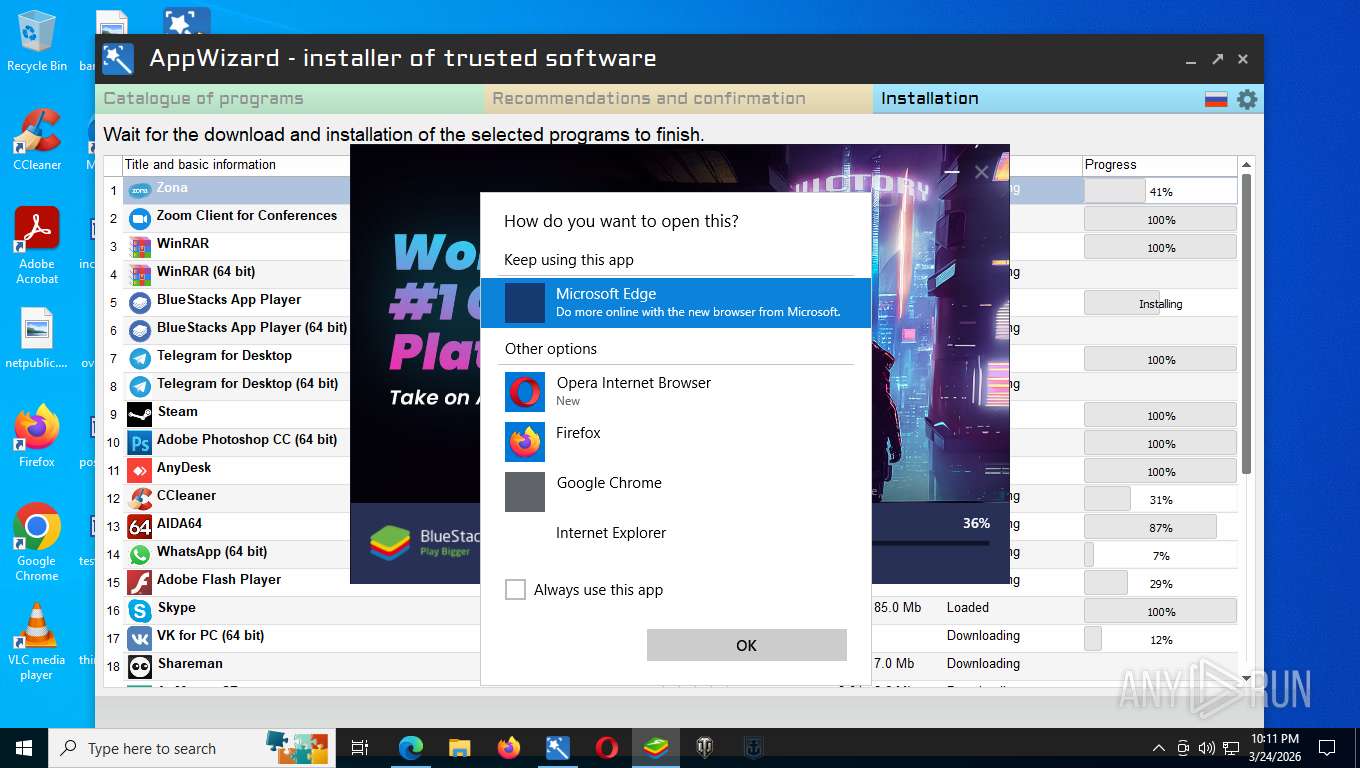Click the Title and basic information header
1360x768 pixels.
click(x=200, y=164)
